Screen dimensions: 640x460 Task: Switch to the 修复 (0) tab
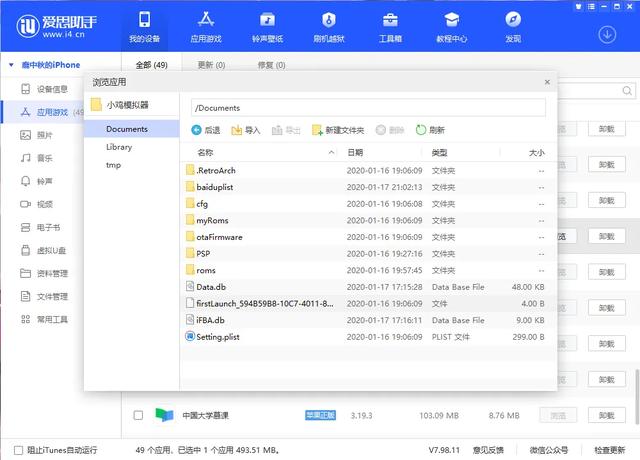click(271, 65)
